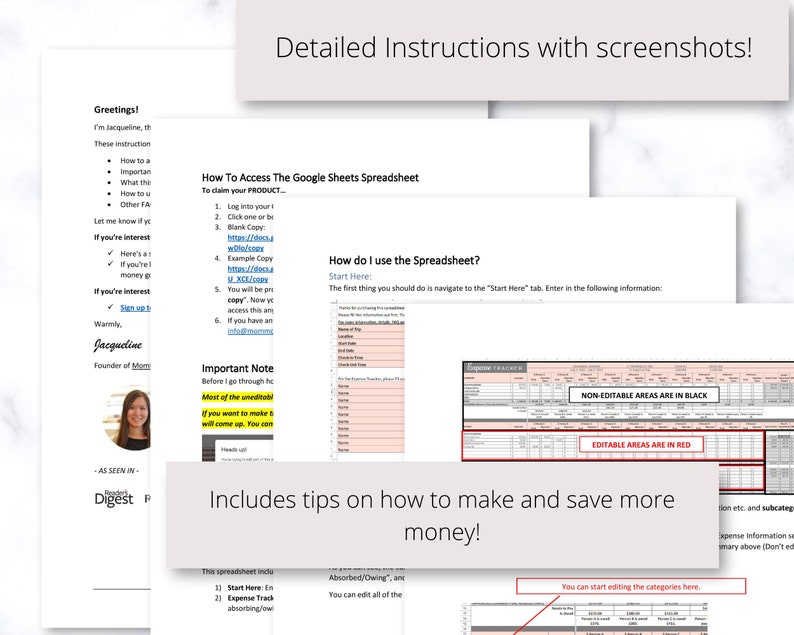Click the 'How To Access The Google Sheets Spreadsheet' heading
794x635 pixels.
[310, 178]
